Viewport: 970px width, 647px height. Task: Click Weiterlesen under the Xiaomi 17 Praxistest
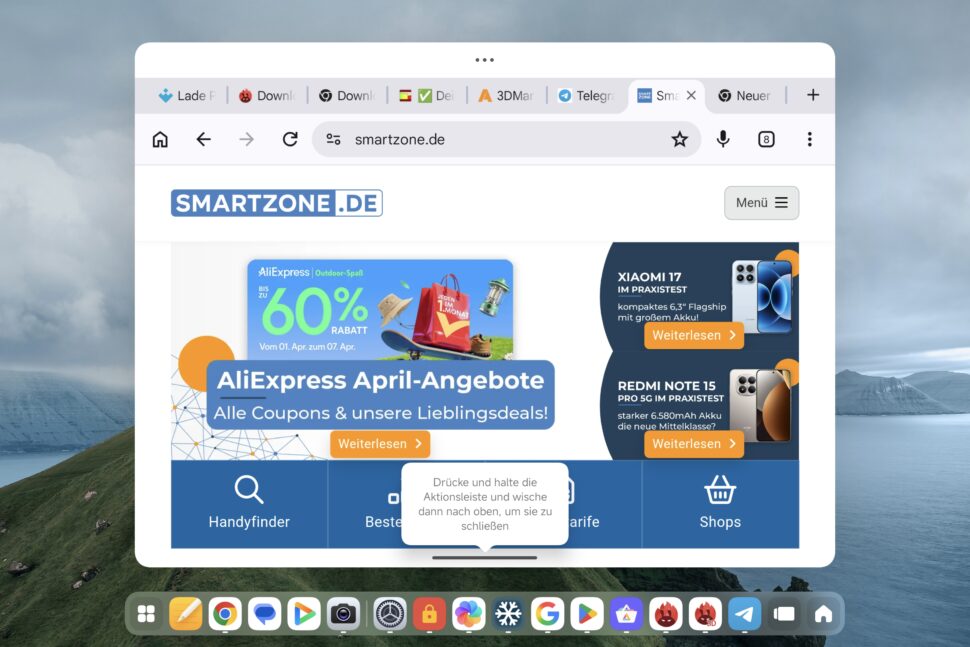[694, 335]
